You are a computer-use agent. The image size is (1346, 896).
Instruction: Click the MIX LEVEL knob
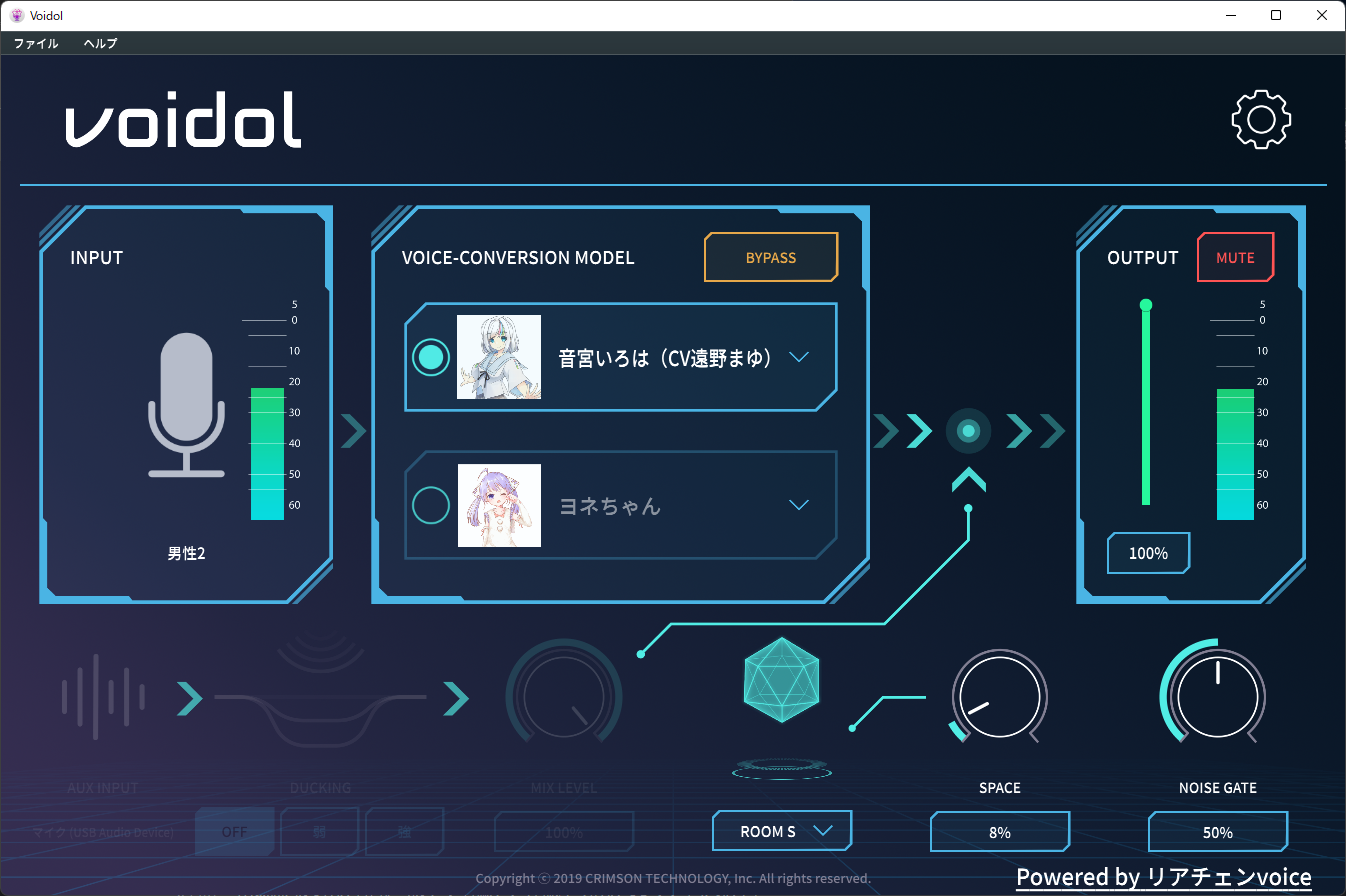(563, 694)
